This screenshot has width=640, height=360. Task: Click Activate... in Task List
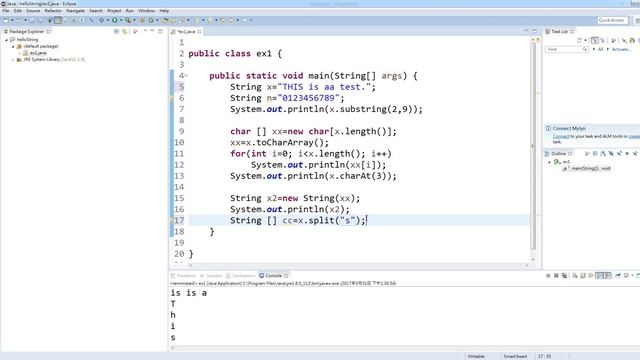pyautogui.click(x=621, y=49)
